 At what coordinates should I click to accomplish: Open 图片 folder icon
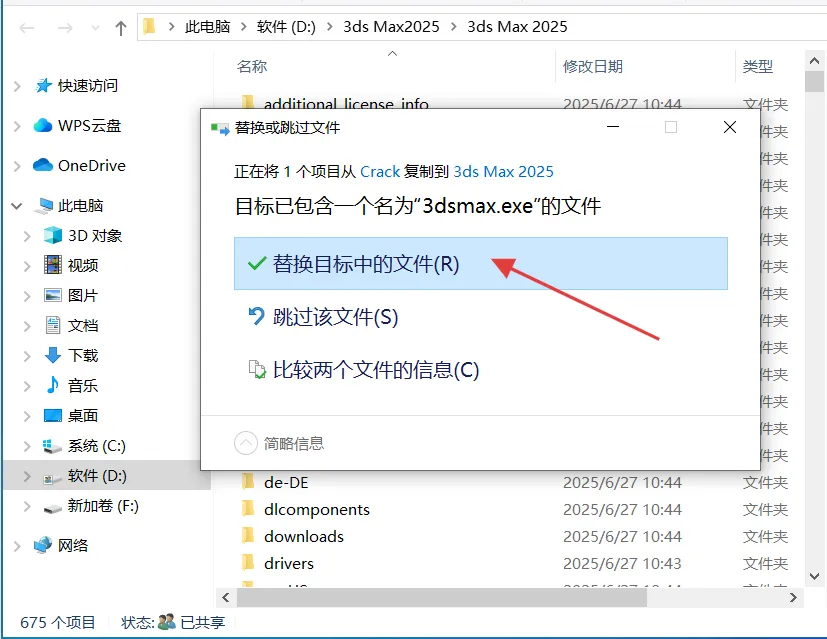(53, 295)
